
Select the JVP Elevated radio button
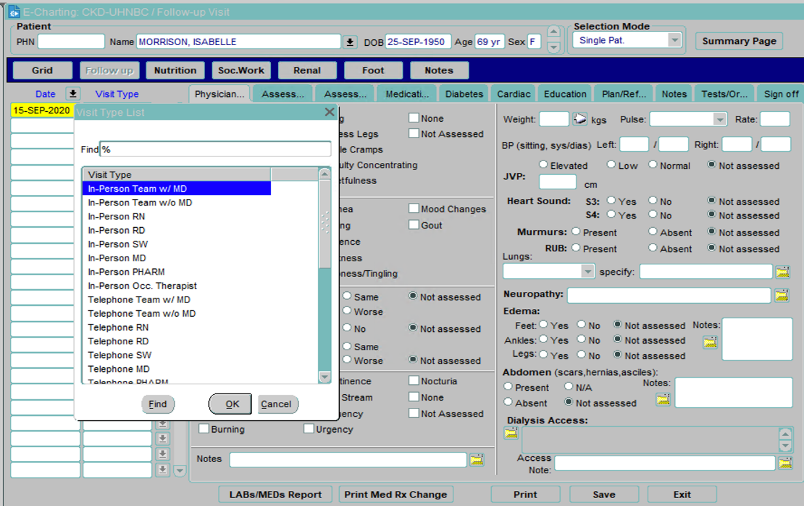tap(544, 165)
